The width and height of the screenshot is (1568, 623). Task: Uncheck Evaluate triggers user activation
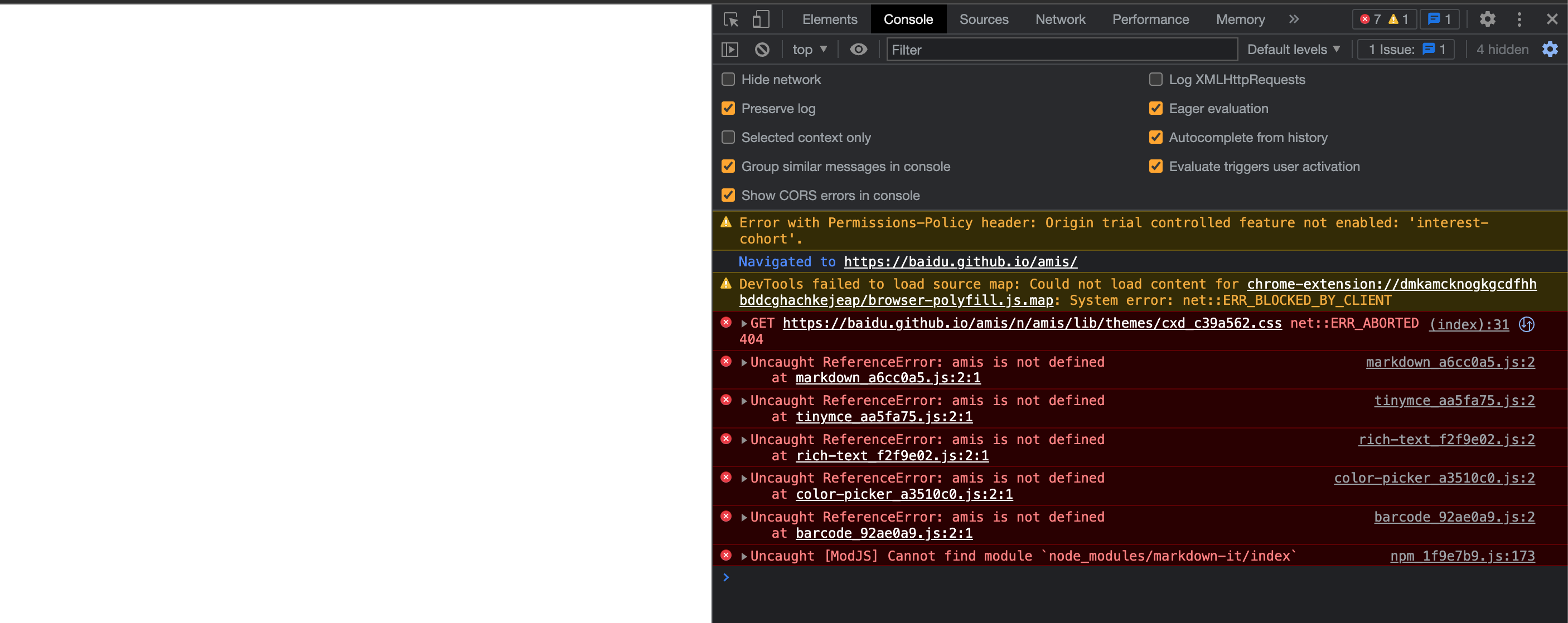pyautogui.click(x=1155, y=166)
